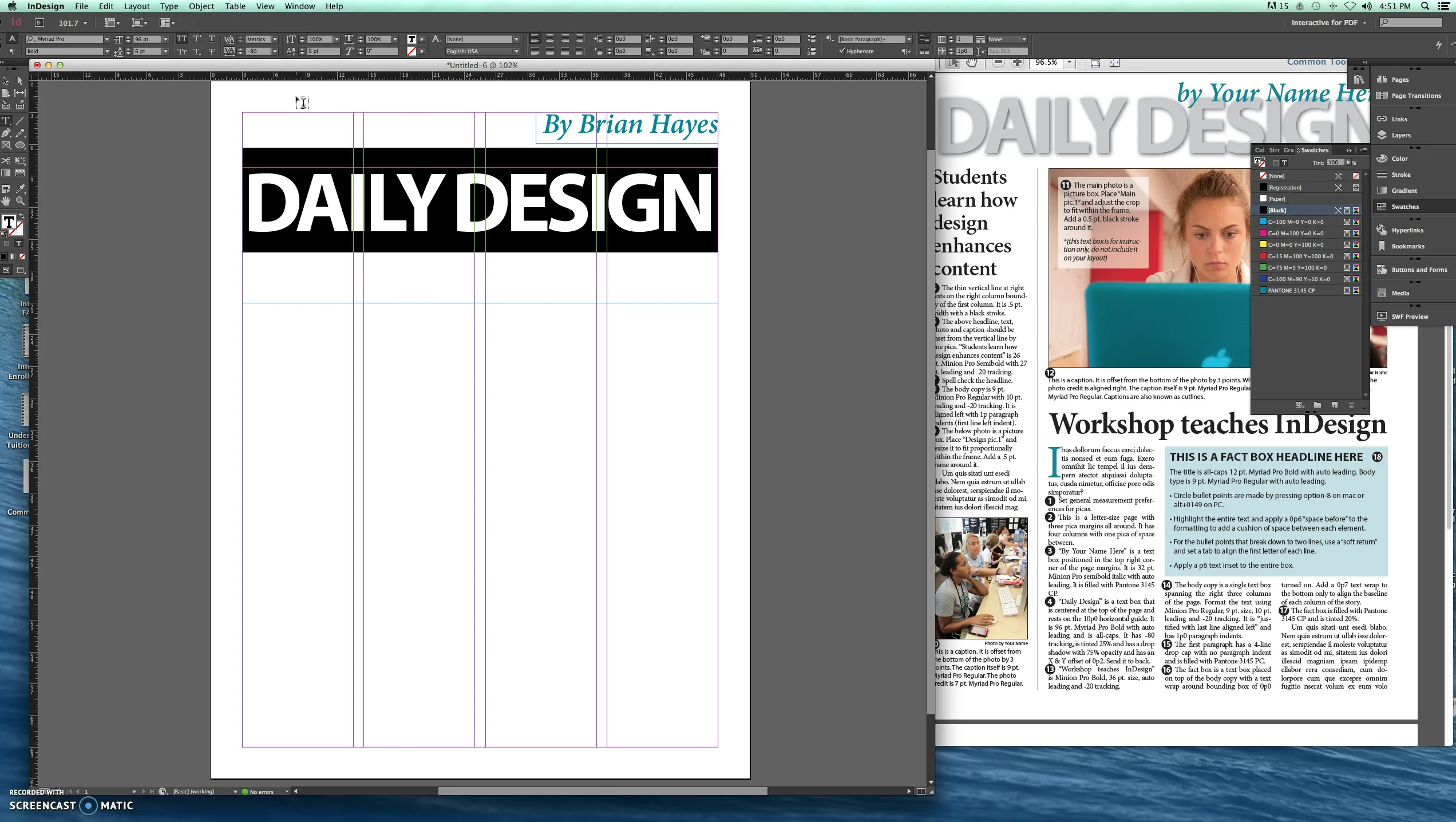Select the Scissors tool
This screenshot has width=1456, height=822.
coord(6,161)
